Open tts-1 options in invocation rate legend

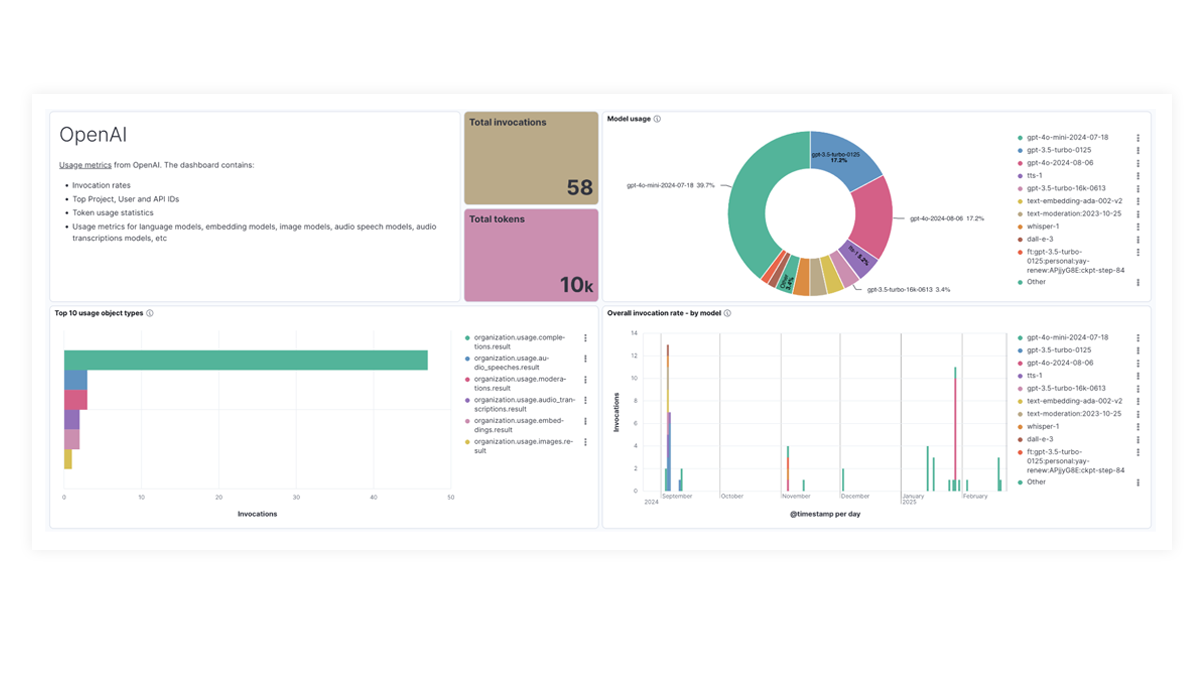pos(1138,376)
